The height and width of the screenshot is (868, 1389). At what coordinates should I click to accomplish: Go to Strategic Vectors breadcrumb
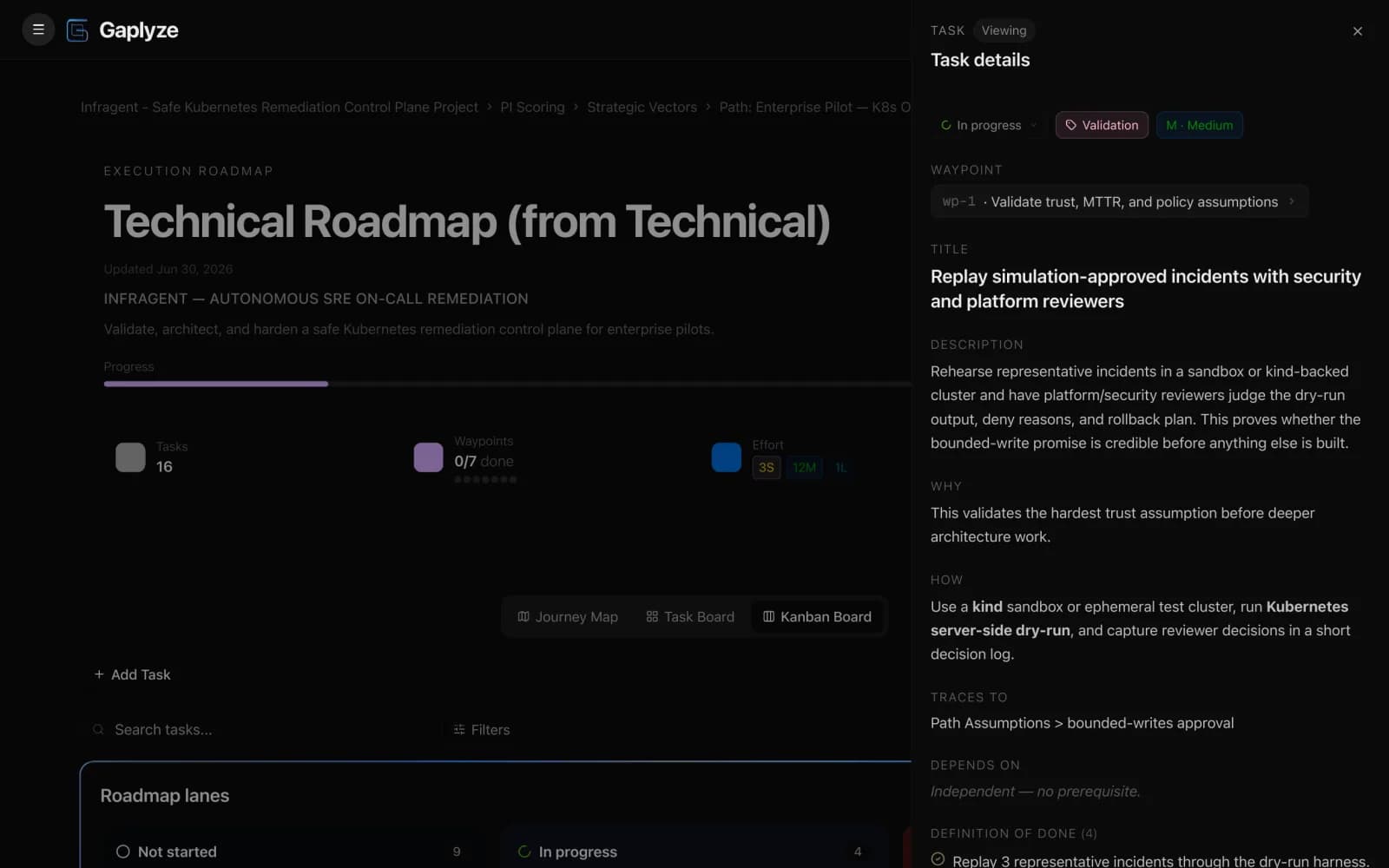642,107
